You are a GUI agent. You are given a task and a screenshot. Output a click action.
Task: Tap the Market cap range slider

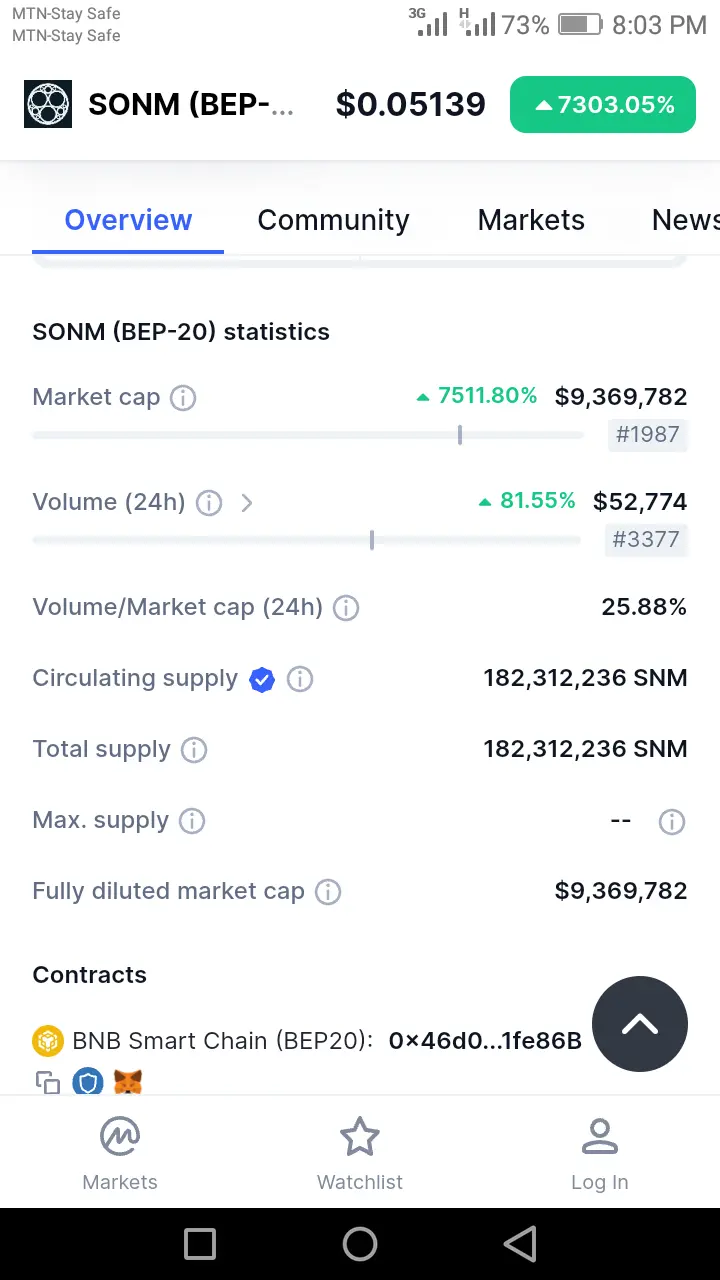pos(308,435)
